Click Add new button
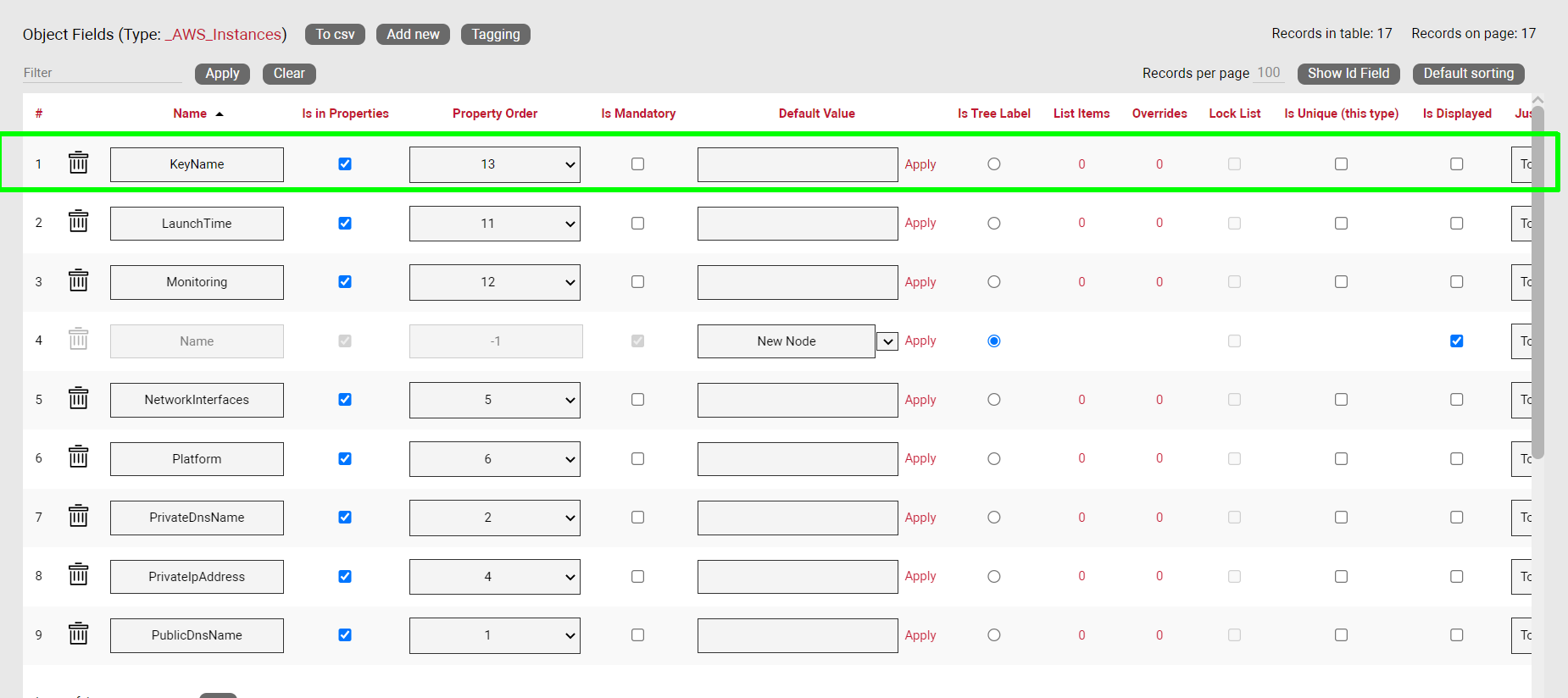Screen dimensions: 1568x698 413,35
